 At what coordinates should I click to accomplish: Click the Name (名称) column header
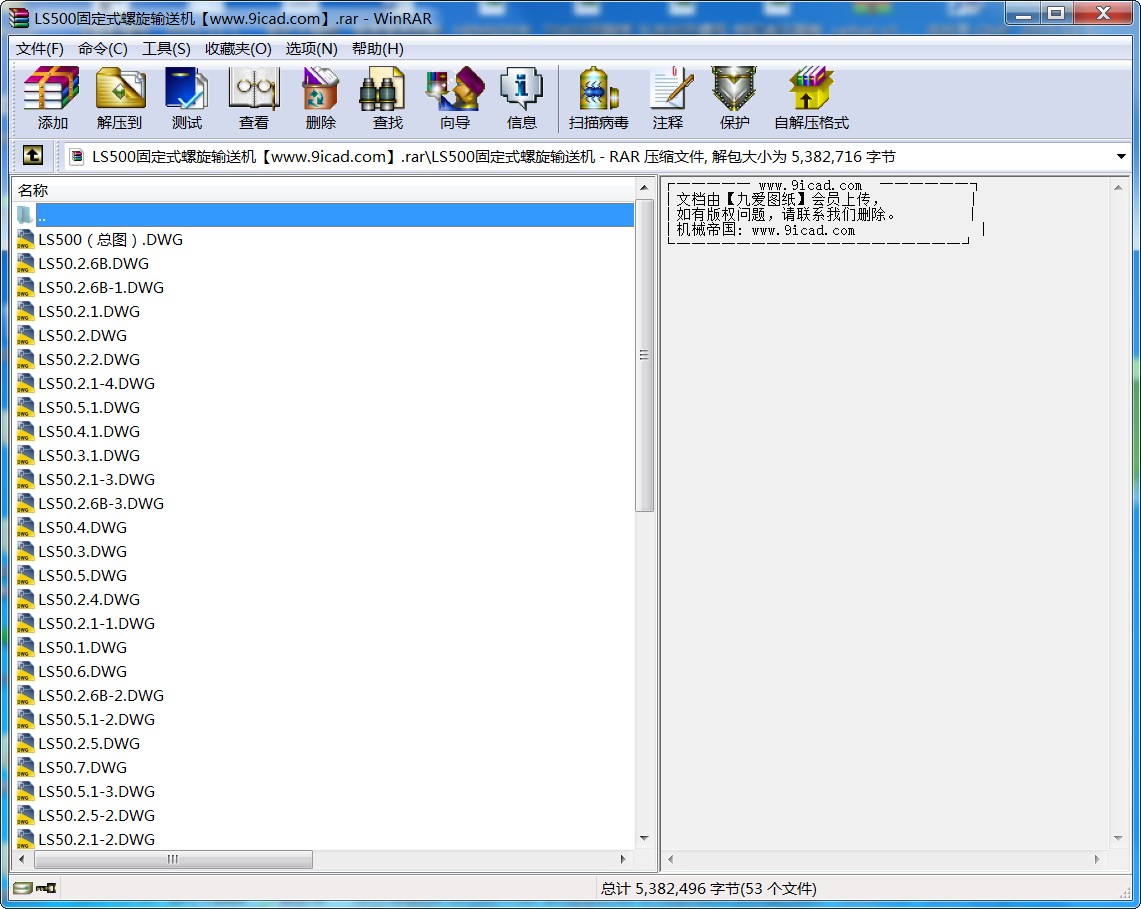pyautogui.click(x=323, y=191)
